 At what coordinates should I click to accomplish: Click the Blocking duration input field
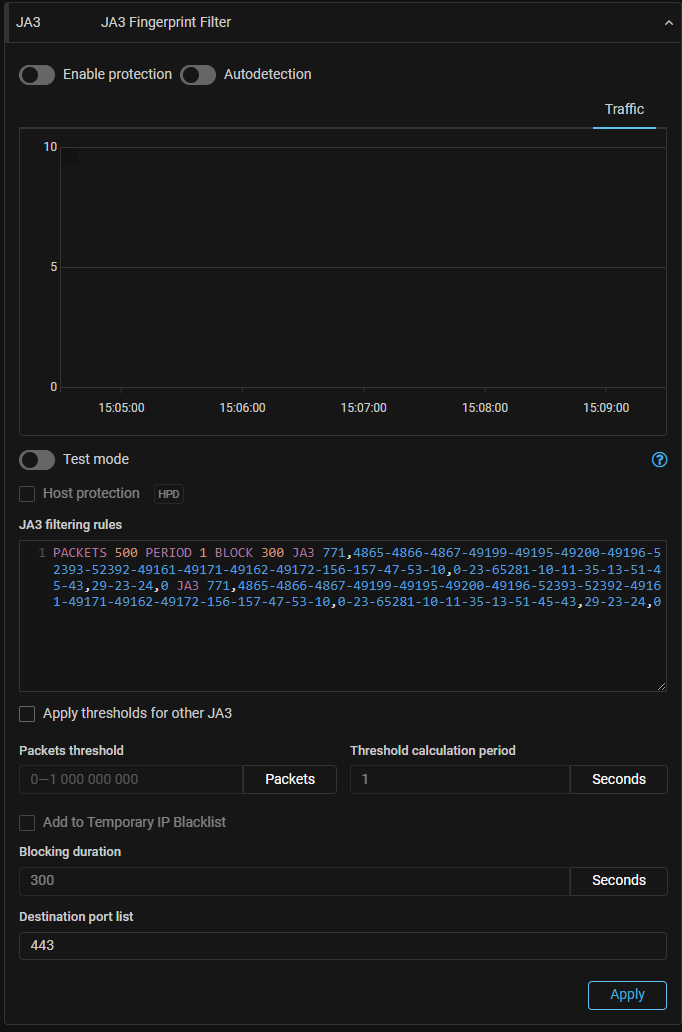[294, 881]
